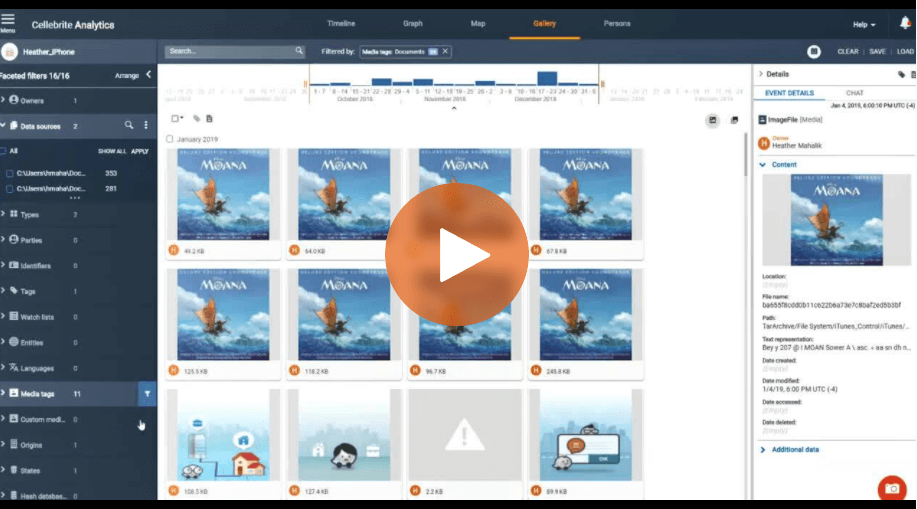
Task: Check second C:\Users\hmaha\Doc... source (281)
Action: coord(9,188)
